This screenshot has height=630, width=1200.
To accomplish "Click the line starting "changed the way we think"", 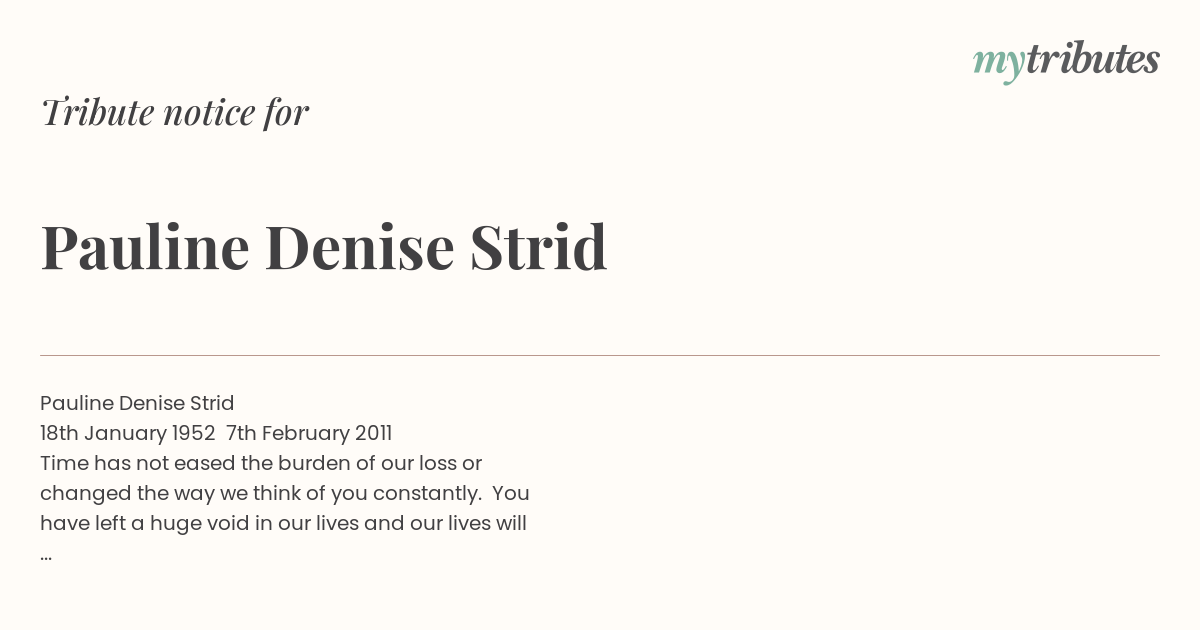I will pos(285,493).
